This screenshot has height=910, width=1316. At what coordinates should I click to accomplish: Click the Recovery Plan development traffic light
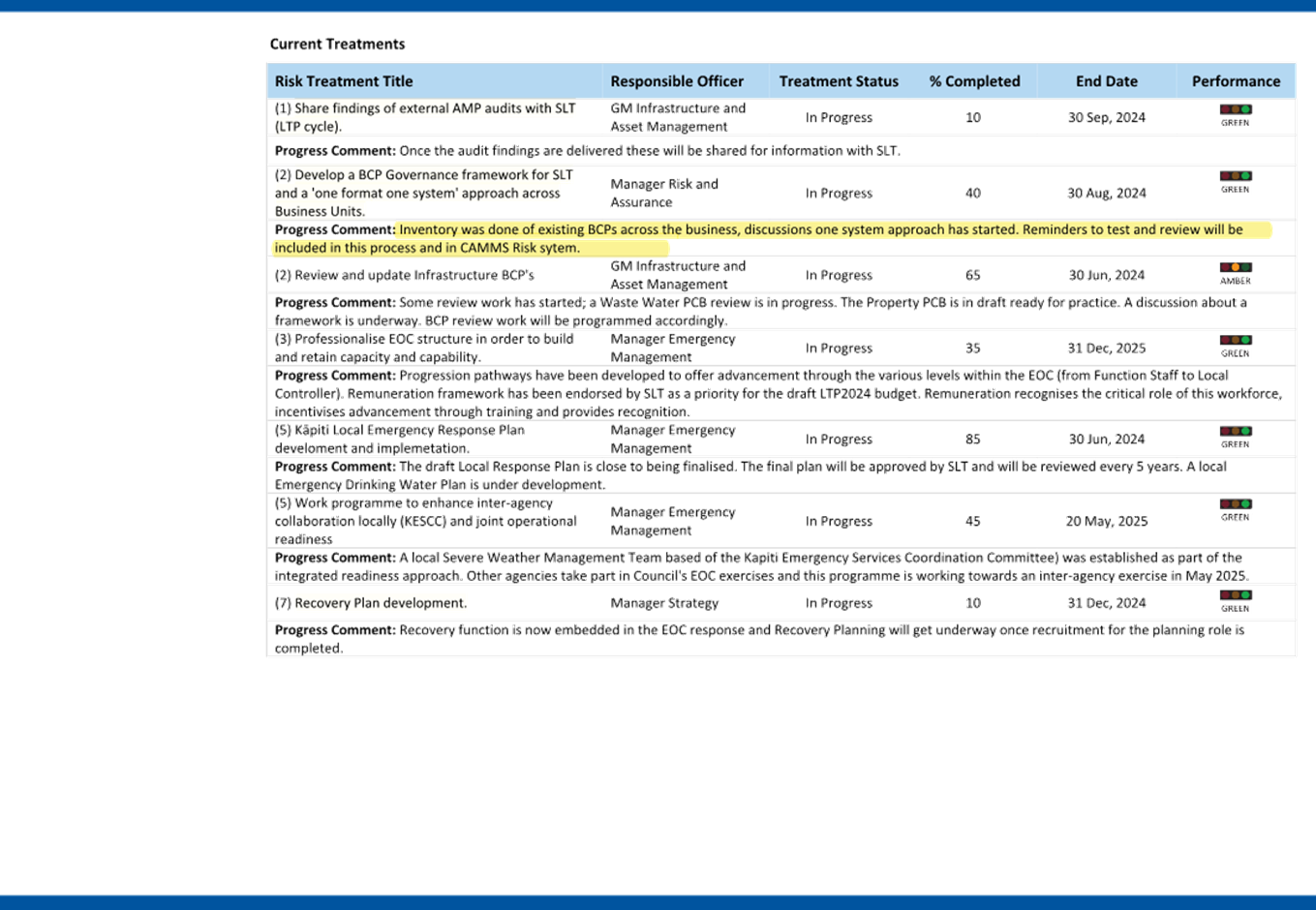point(1235,602)
